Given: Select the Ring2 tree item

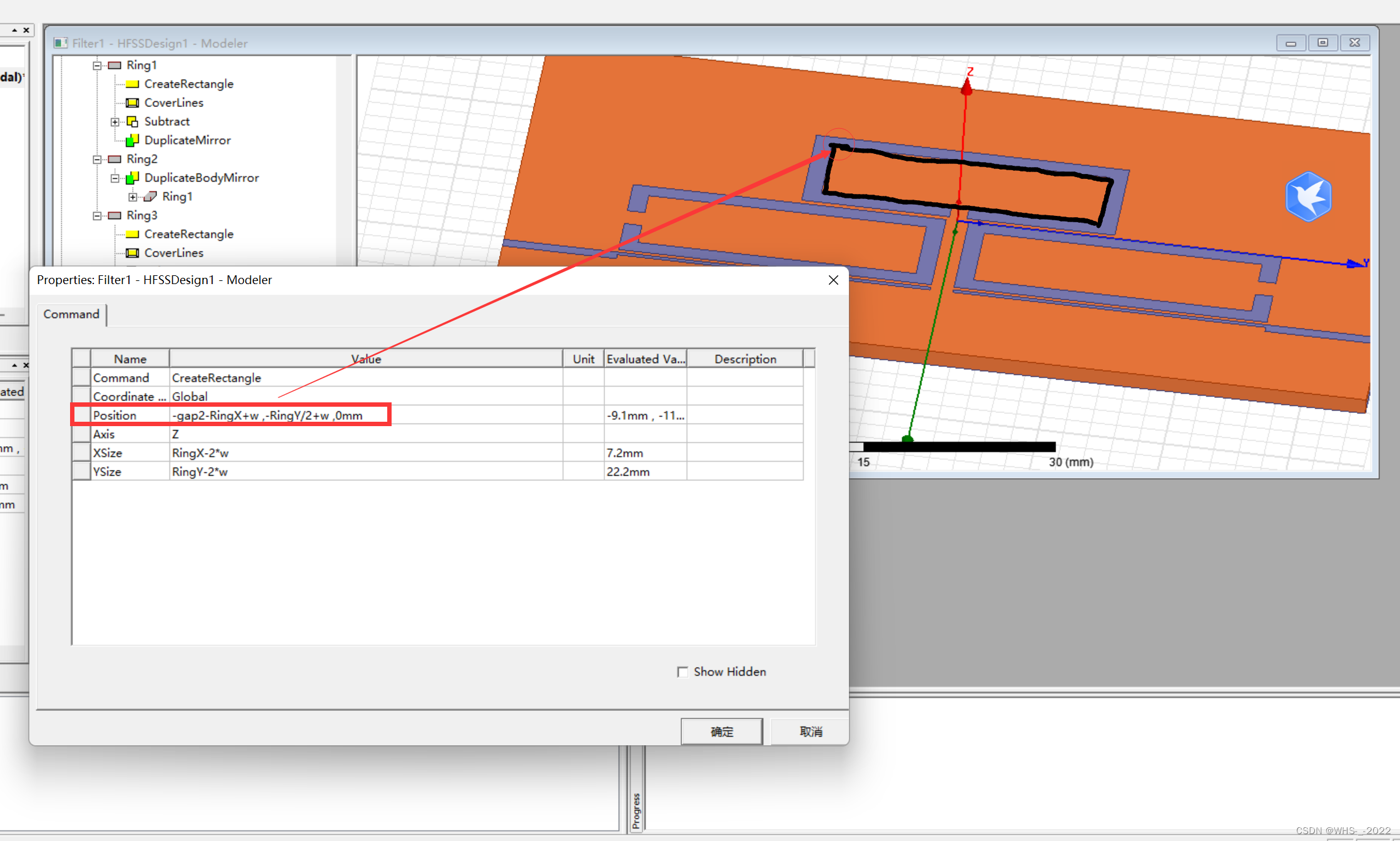Looking at the screenshot, I should tap(142, 159).
